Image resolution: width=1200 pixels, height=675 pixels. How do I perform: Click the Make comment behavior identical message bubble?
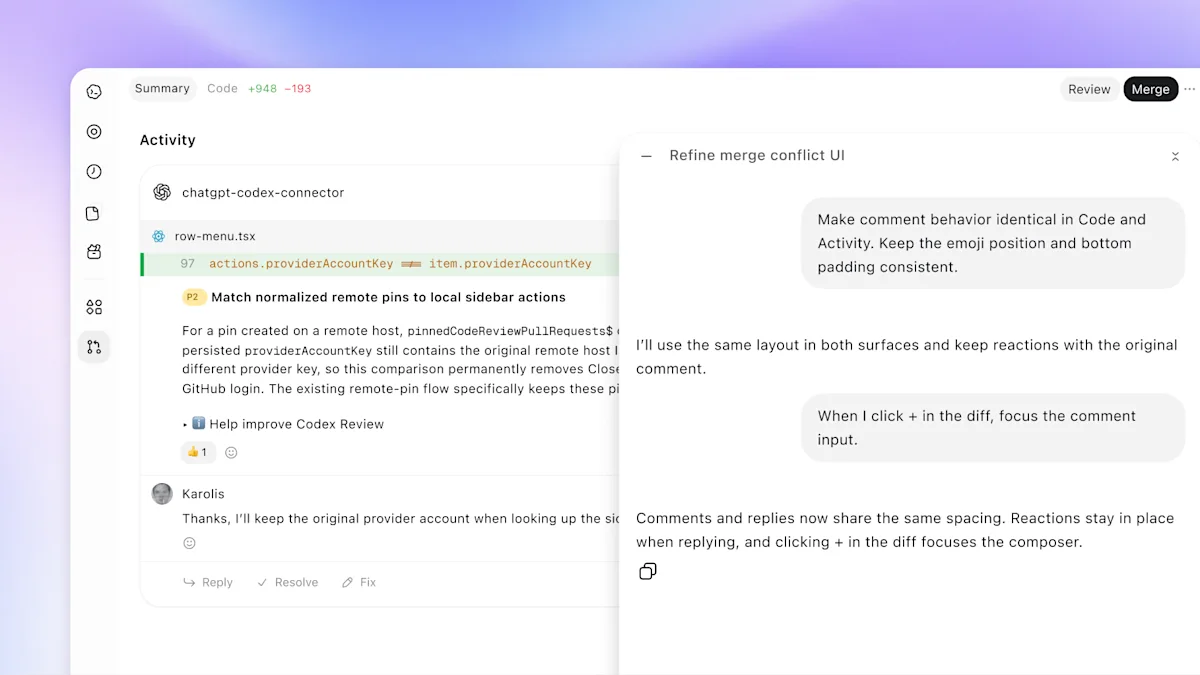pyautogui.click(x=993, y=243)
